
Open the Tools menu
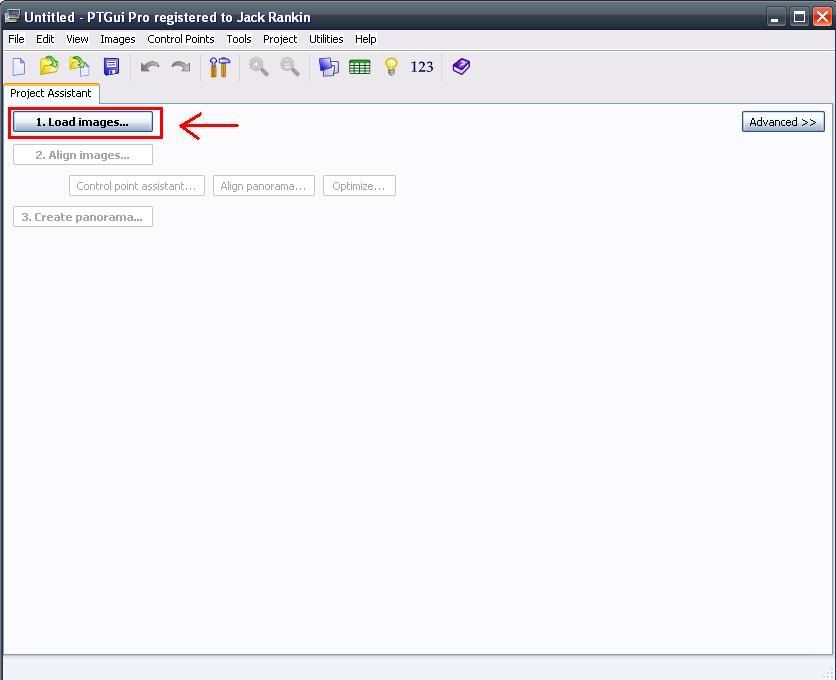coord(239,39)
